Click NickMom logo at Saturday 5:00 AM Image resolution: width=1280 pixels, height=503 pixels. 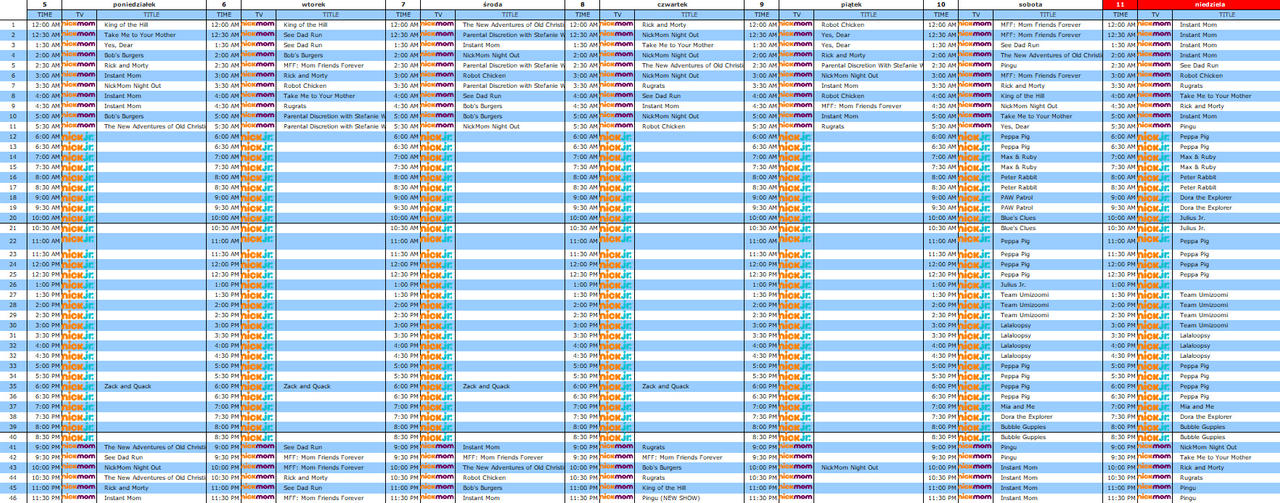[x=976, y=116]
